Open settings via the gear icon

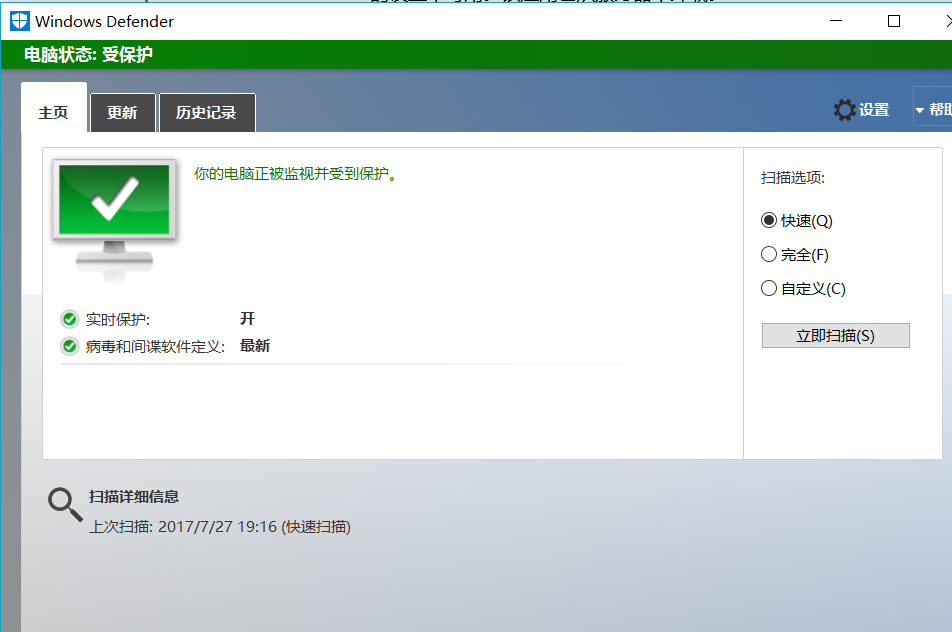click(x=844, y=110)
